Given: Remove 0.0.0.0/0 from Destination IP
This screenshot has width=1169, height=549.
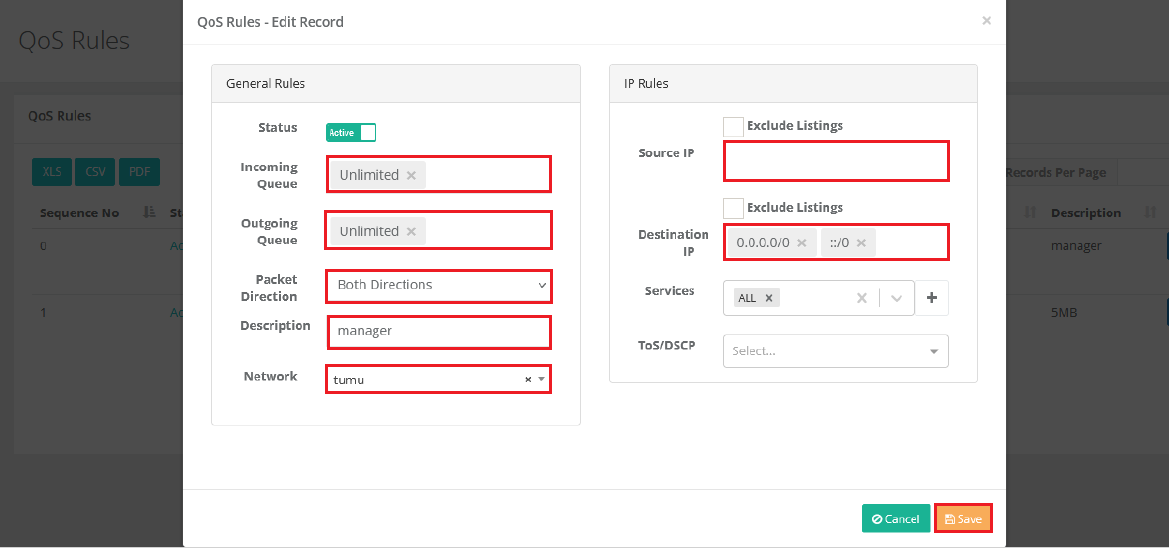Looking at the screenshot, I should click(801, 243).
